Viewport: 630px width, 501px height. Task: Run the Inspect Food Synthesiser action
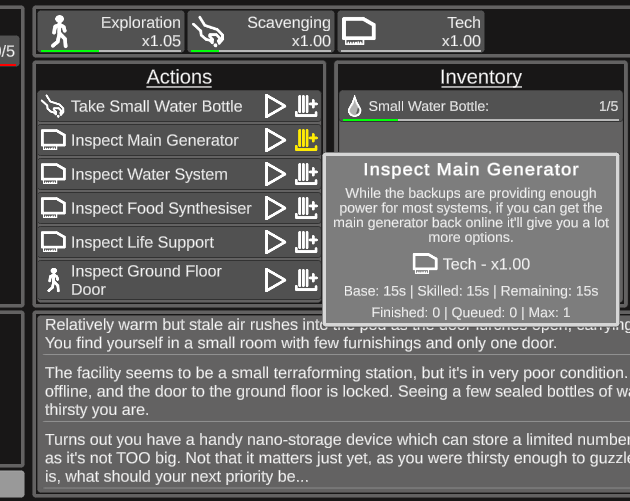coord(275,209)
